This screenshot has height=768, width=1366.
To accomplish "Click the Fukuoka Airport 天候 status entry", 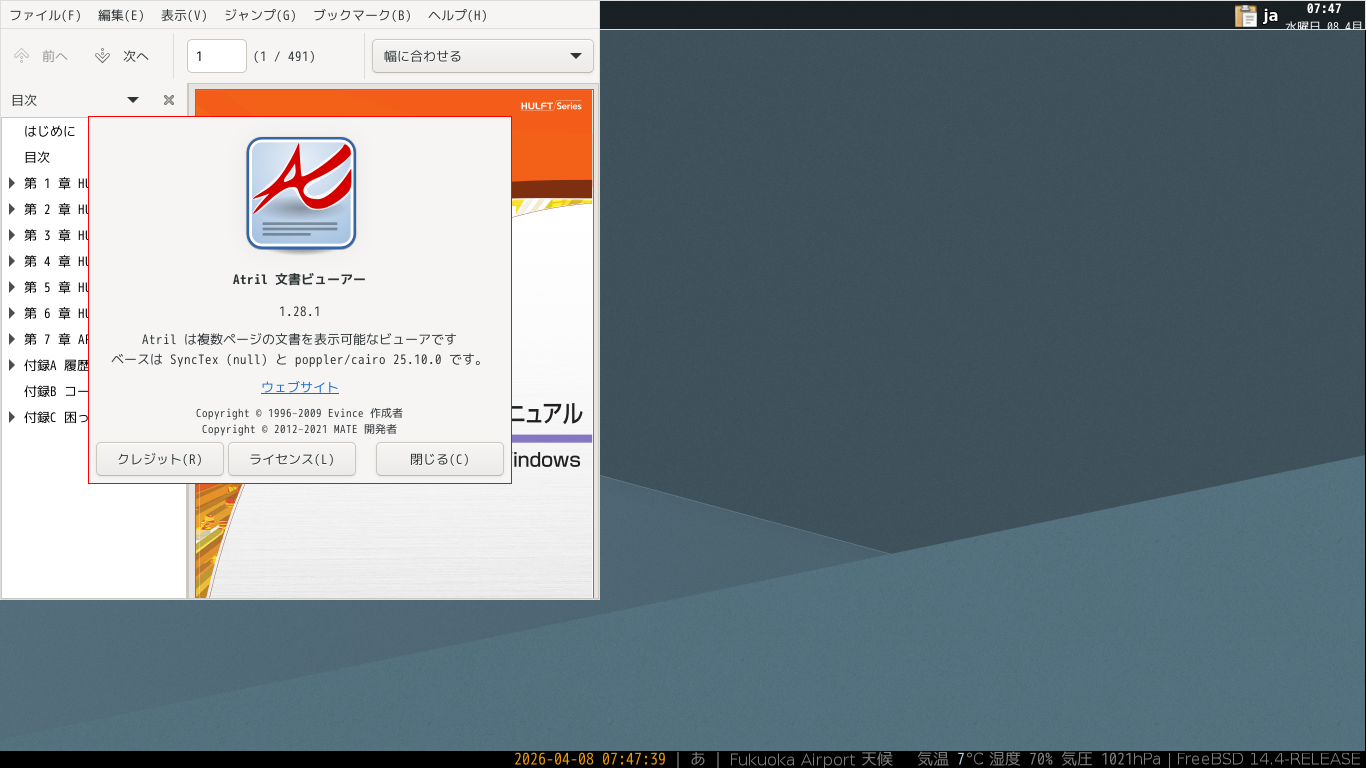I will tap(811, 759).
